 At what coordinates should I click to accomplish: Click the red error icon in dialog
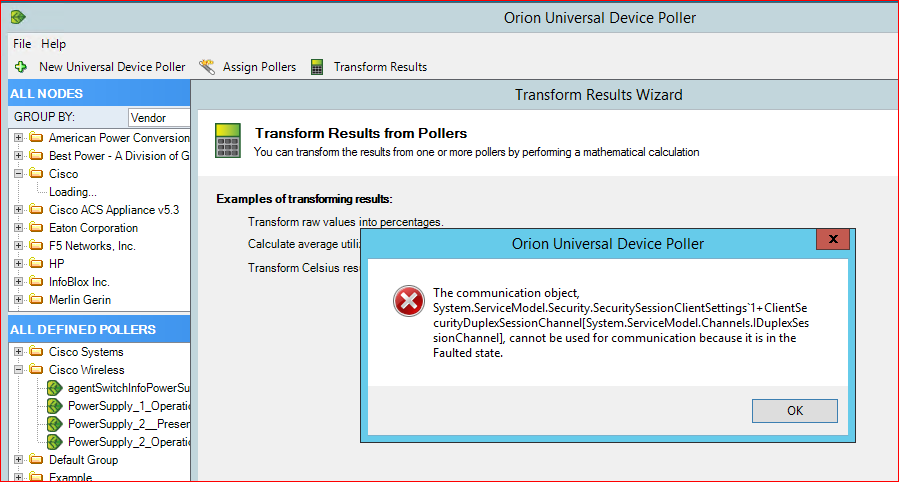pyautogui.click(x=409, y=301)
